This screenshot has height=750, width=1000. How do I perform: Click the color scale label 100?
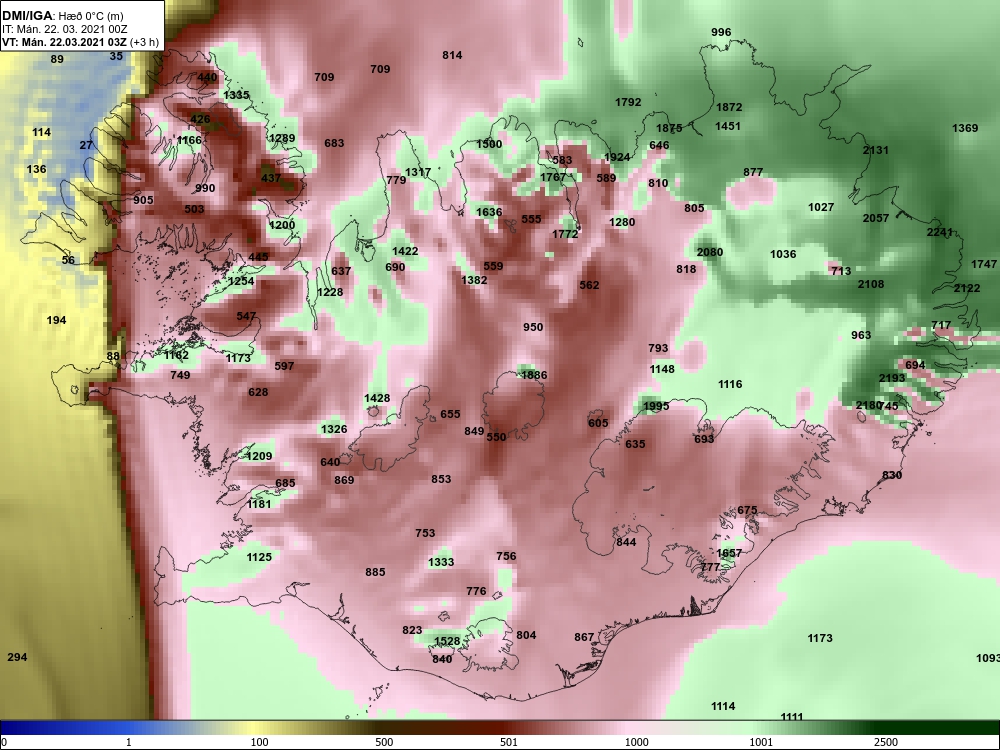pos(259,742)
